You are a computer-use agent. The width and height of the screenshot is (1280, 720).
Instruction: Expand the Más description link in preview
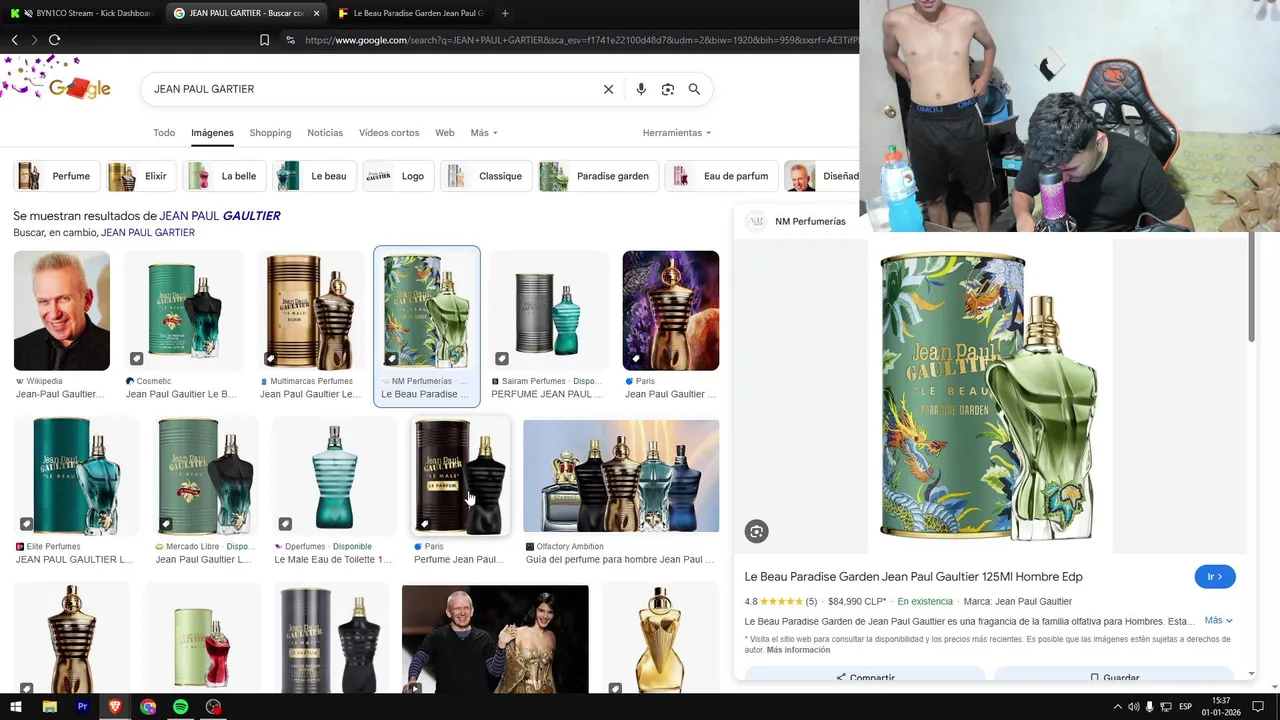tap(1218, 621)
